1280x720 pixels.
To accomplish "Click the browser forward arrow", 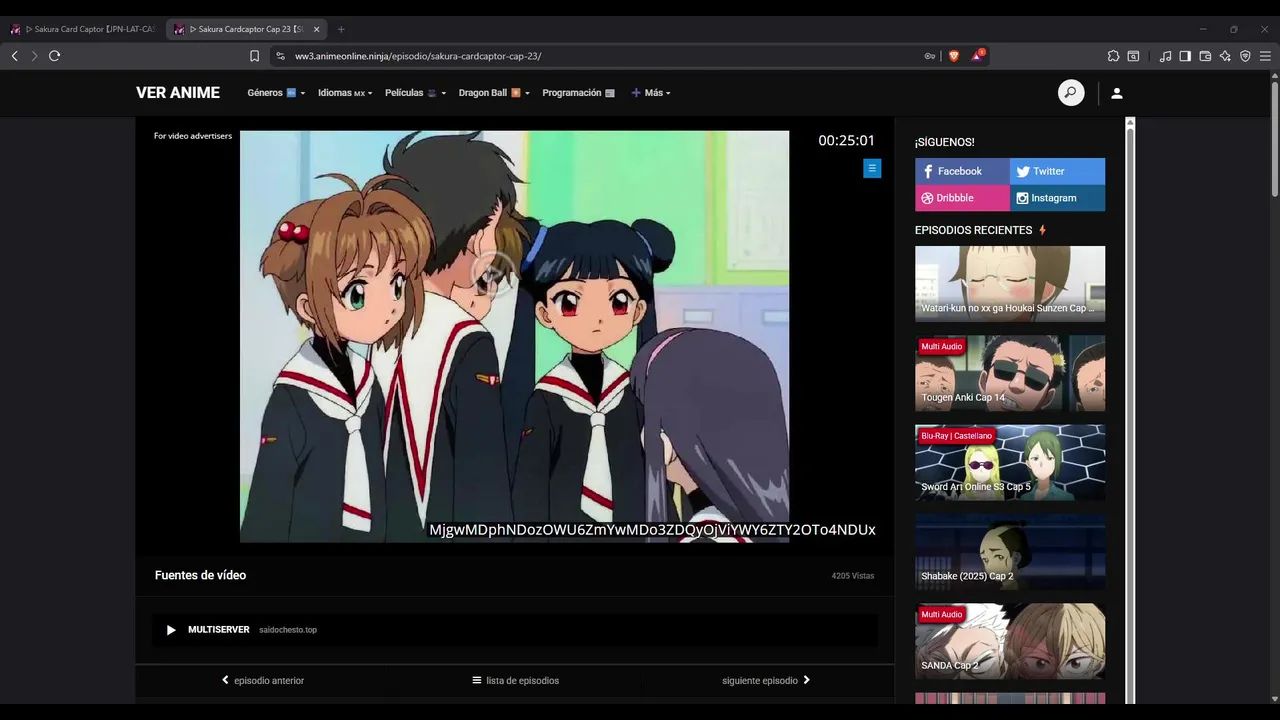I will point(34,56).
